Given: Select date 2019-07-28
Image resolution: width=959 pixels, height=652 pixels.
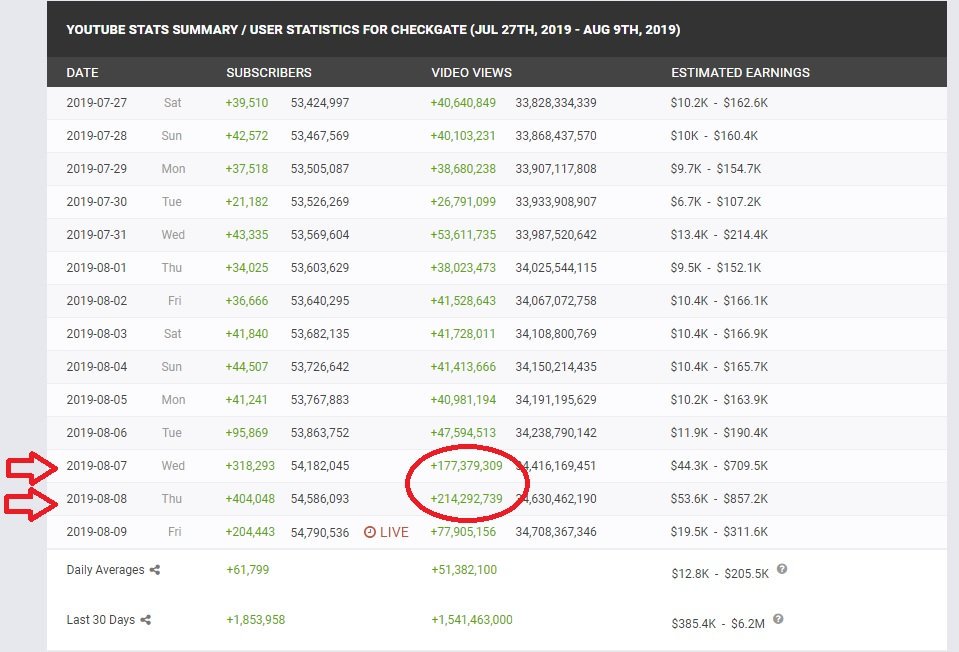Looking at the screenshot, I should click(97, 136).
